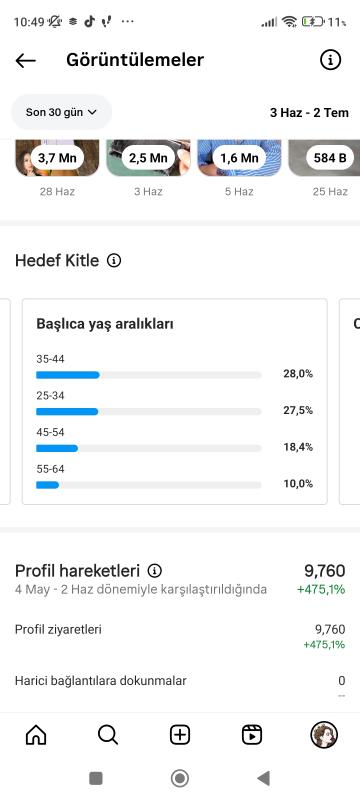This screenshot has height=800, width=360.
Task: Tap info icon next to Profil hareketleri
Action: [x=155, y=570]
